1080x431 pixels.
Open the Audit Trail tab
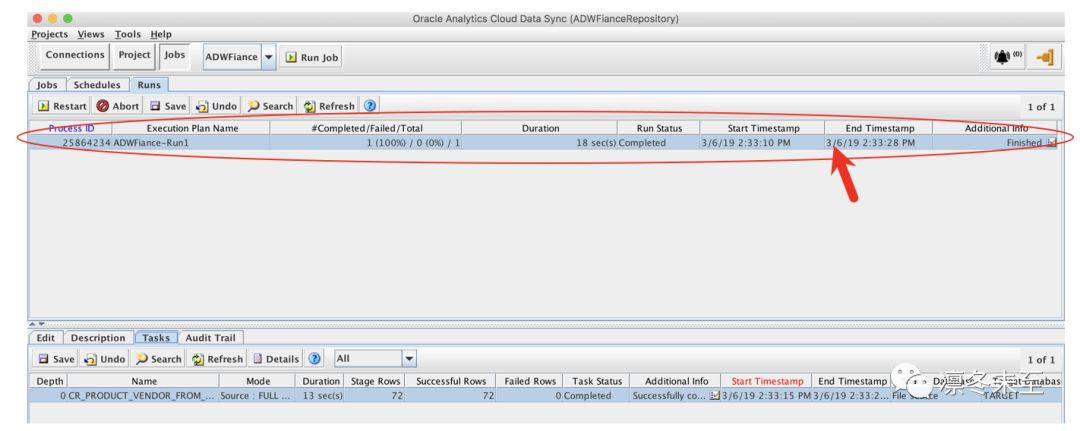pyautogui.click(x=211, y=338)
